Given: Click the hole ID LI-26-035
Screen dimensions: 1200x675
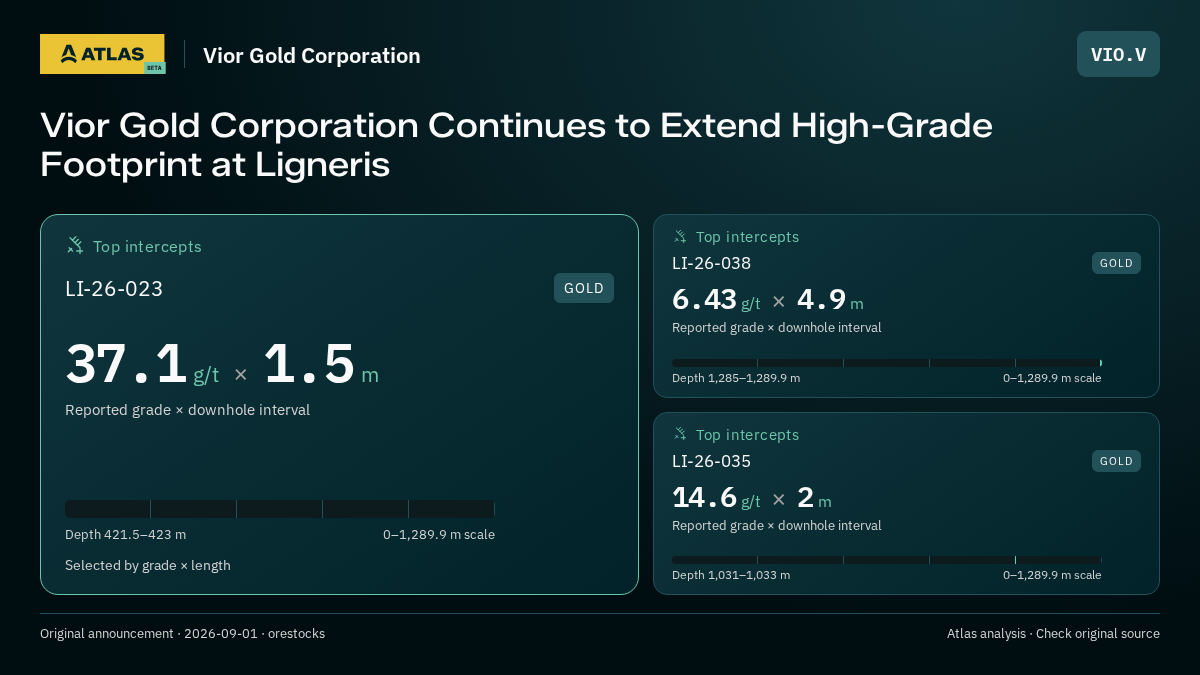Looking at the screenshot, I should click(x=711, y=461).
